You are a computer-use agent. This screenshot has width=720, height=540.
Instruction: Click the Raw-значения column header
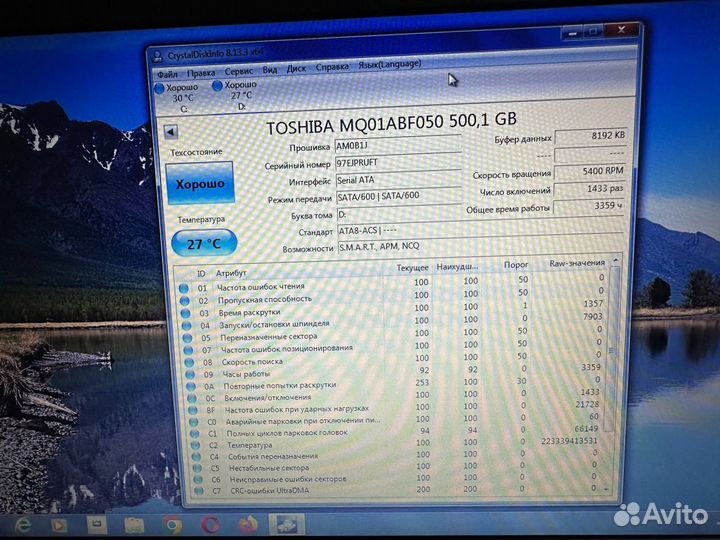pyautogui.click(x=577, y=263)
